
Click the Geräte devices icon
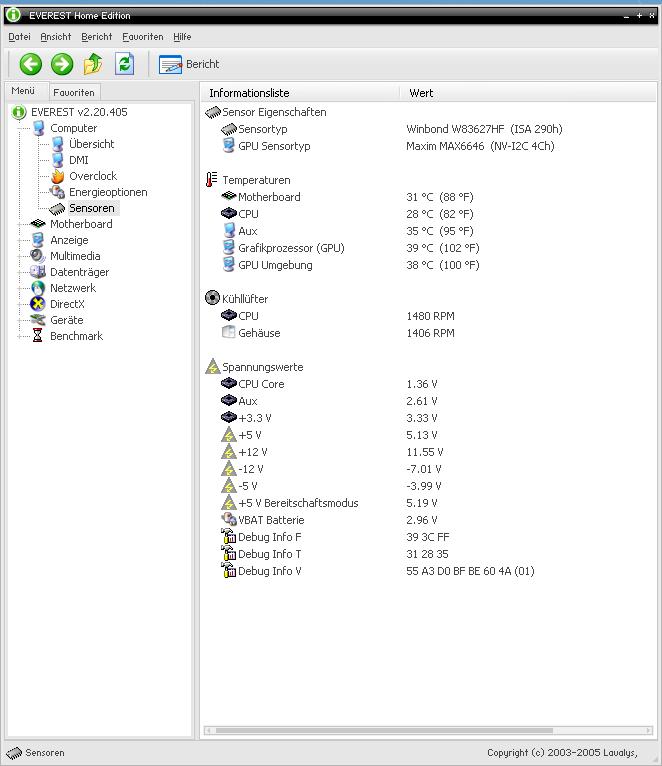click(38, 320)
